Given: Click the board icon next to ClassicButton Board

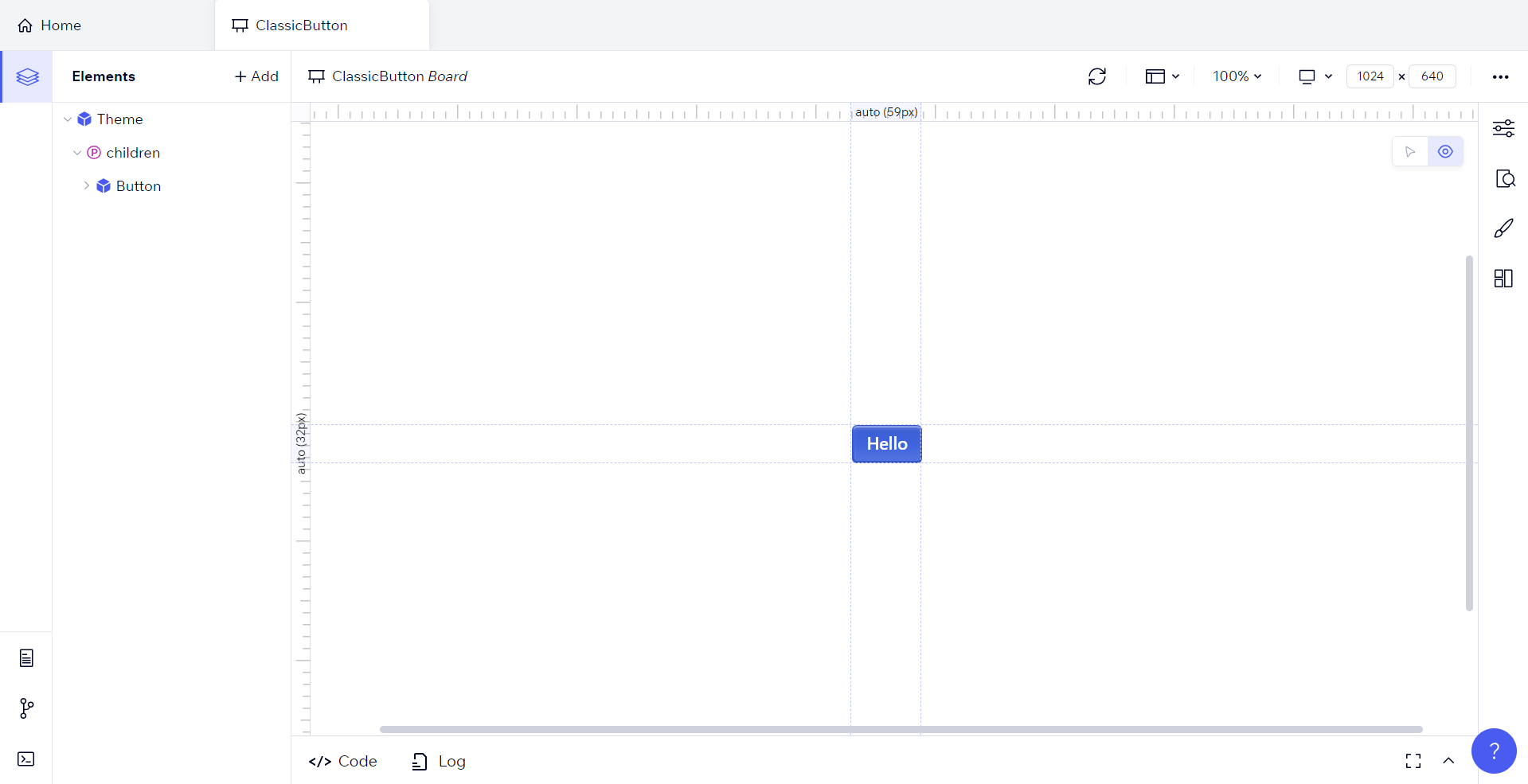Looking at the screenshot, I should pos(316,76).
